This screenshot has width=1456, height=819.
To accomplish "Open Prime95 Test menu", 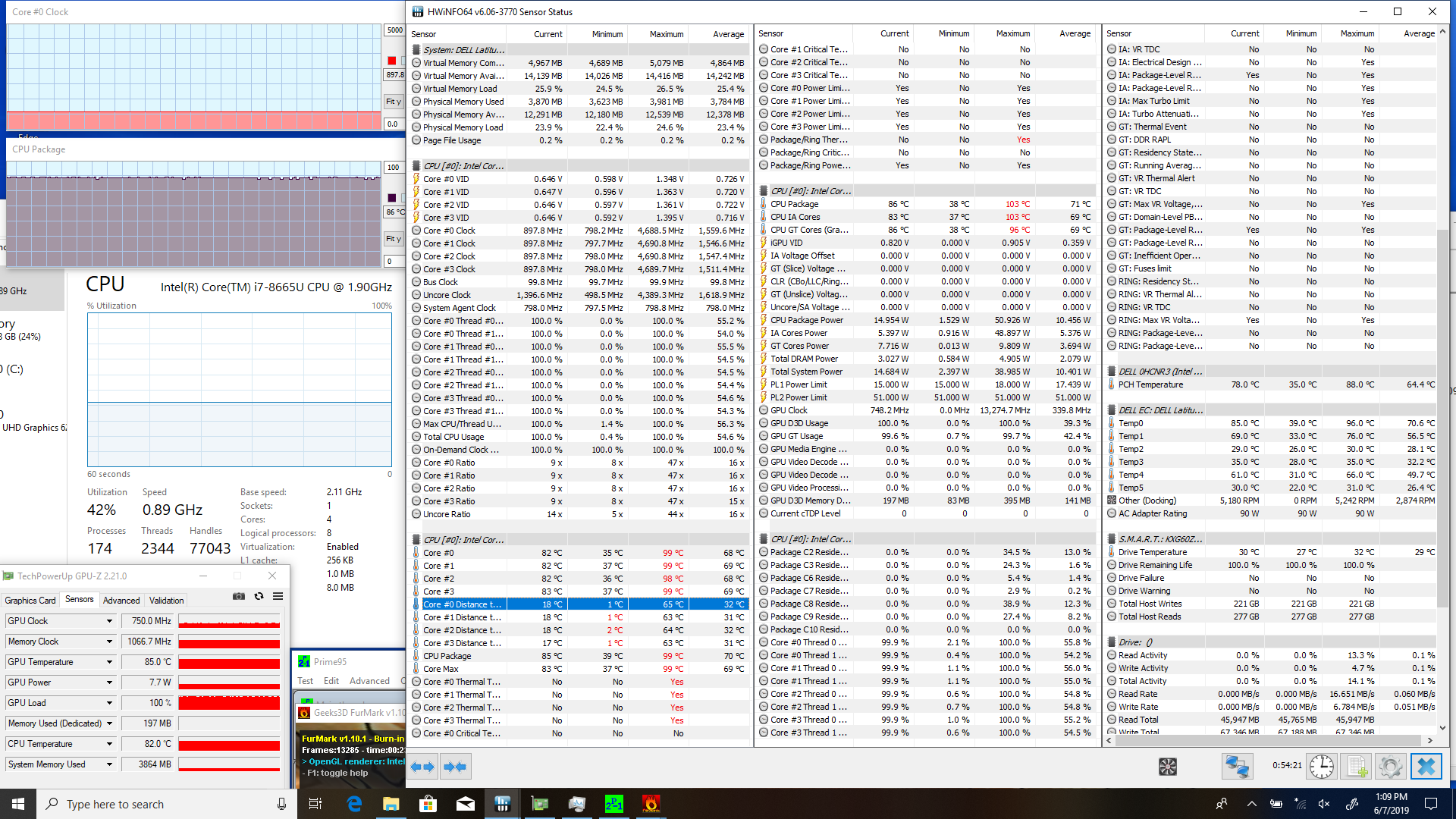I will tap(306, 681).
